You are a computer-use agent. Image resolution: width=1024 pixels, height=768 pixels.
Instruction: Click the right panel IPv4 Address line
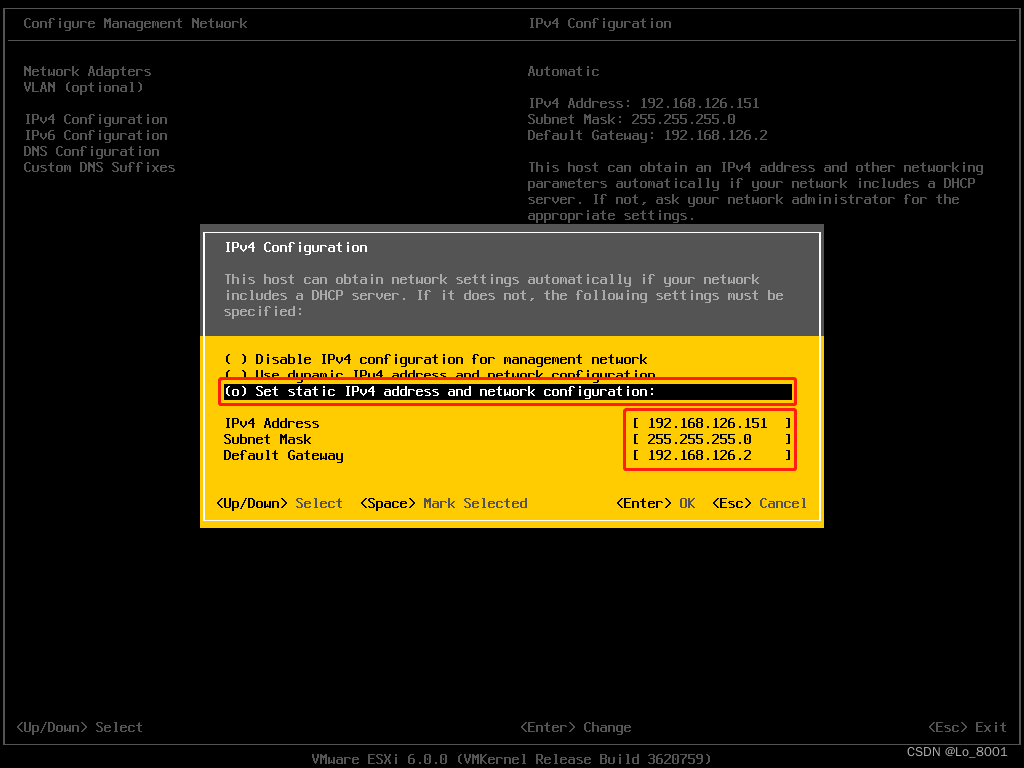643,103
